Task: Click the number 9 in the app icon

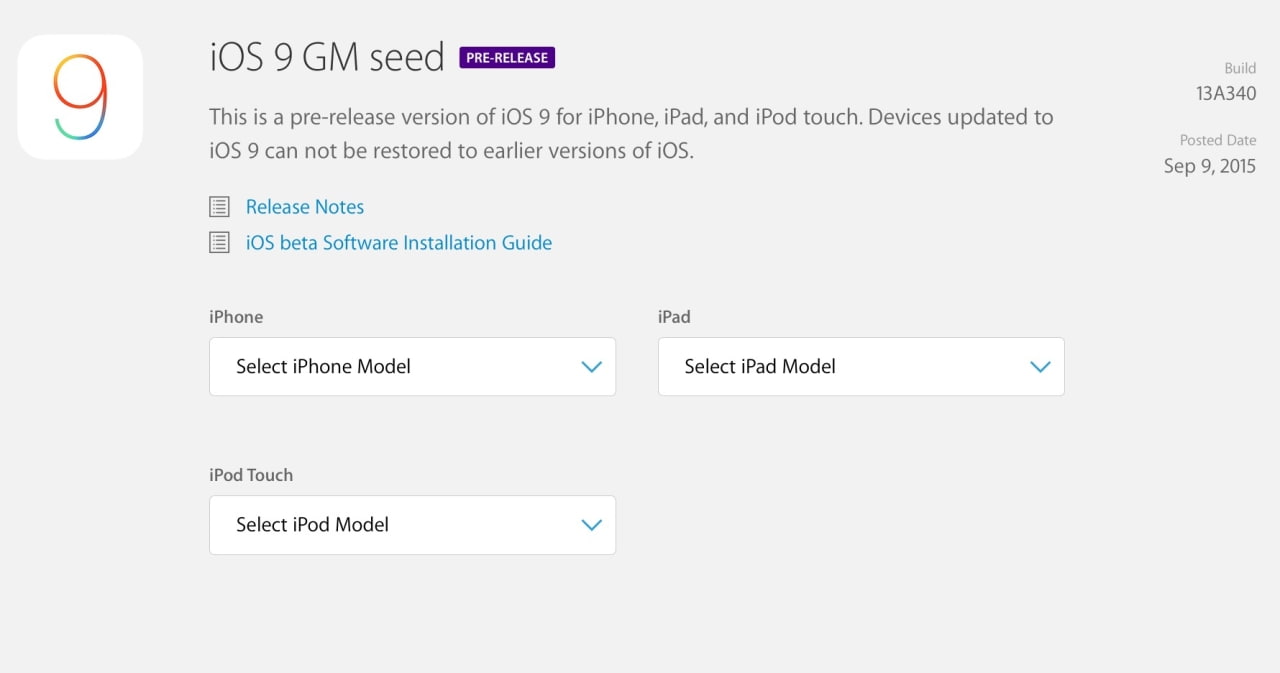Action: coord(80,96)
